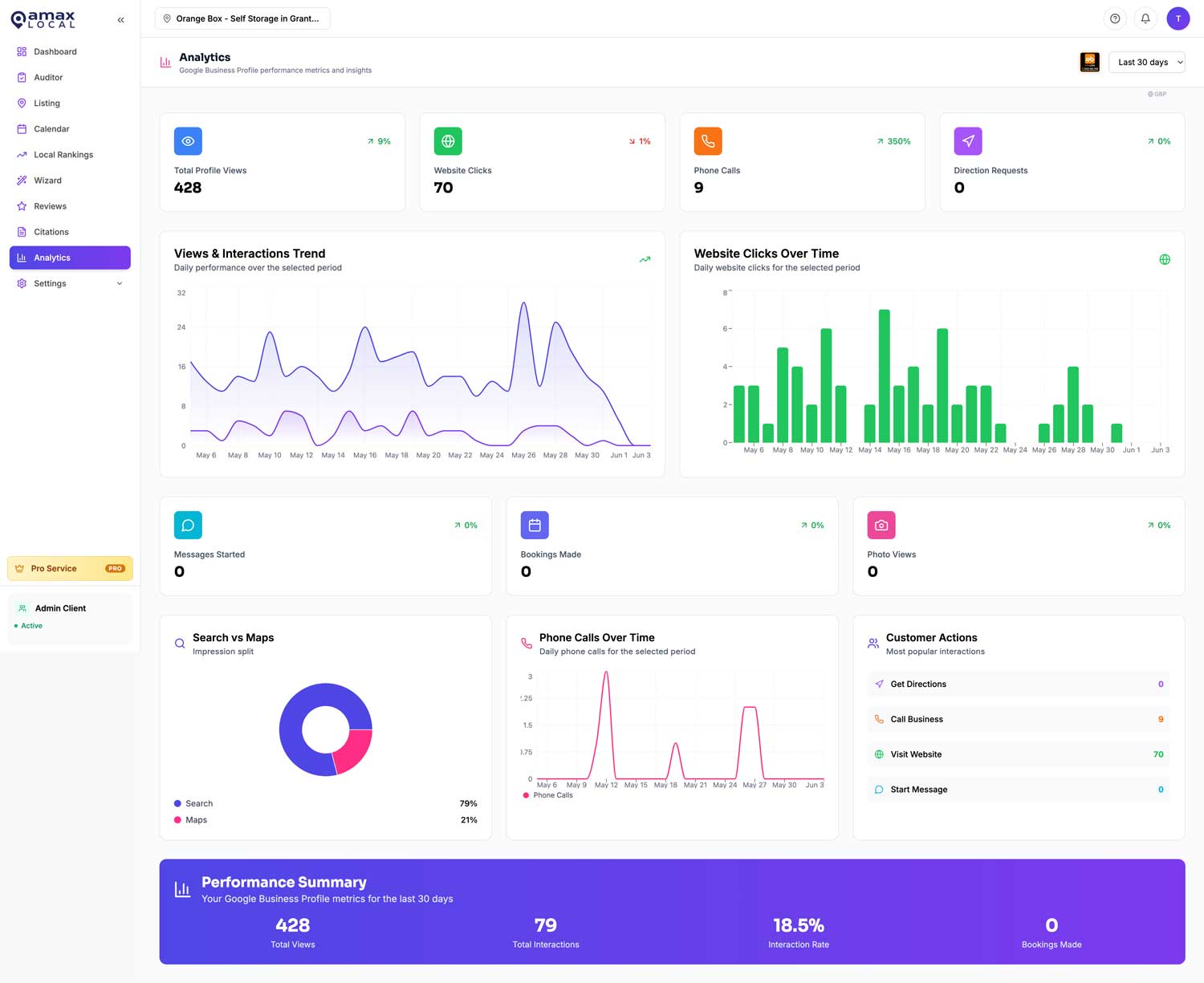Open the Last 30 days dropdown

[1146, 62]
